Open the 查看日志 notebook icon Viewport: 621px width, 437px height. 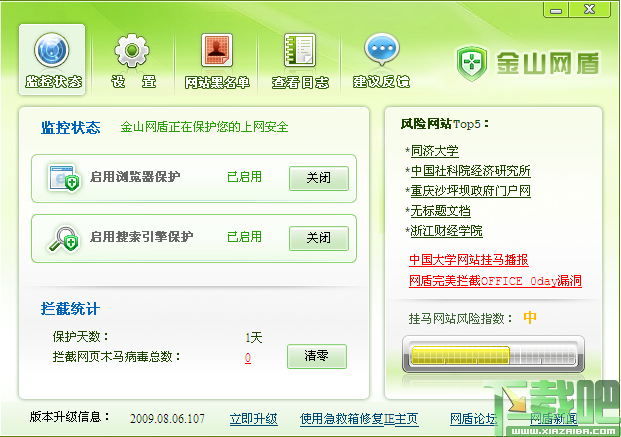coord(300,50)
